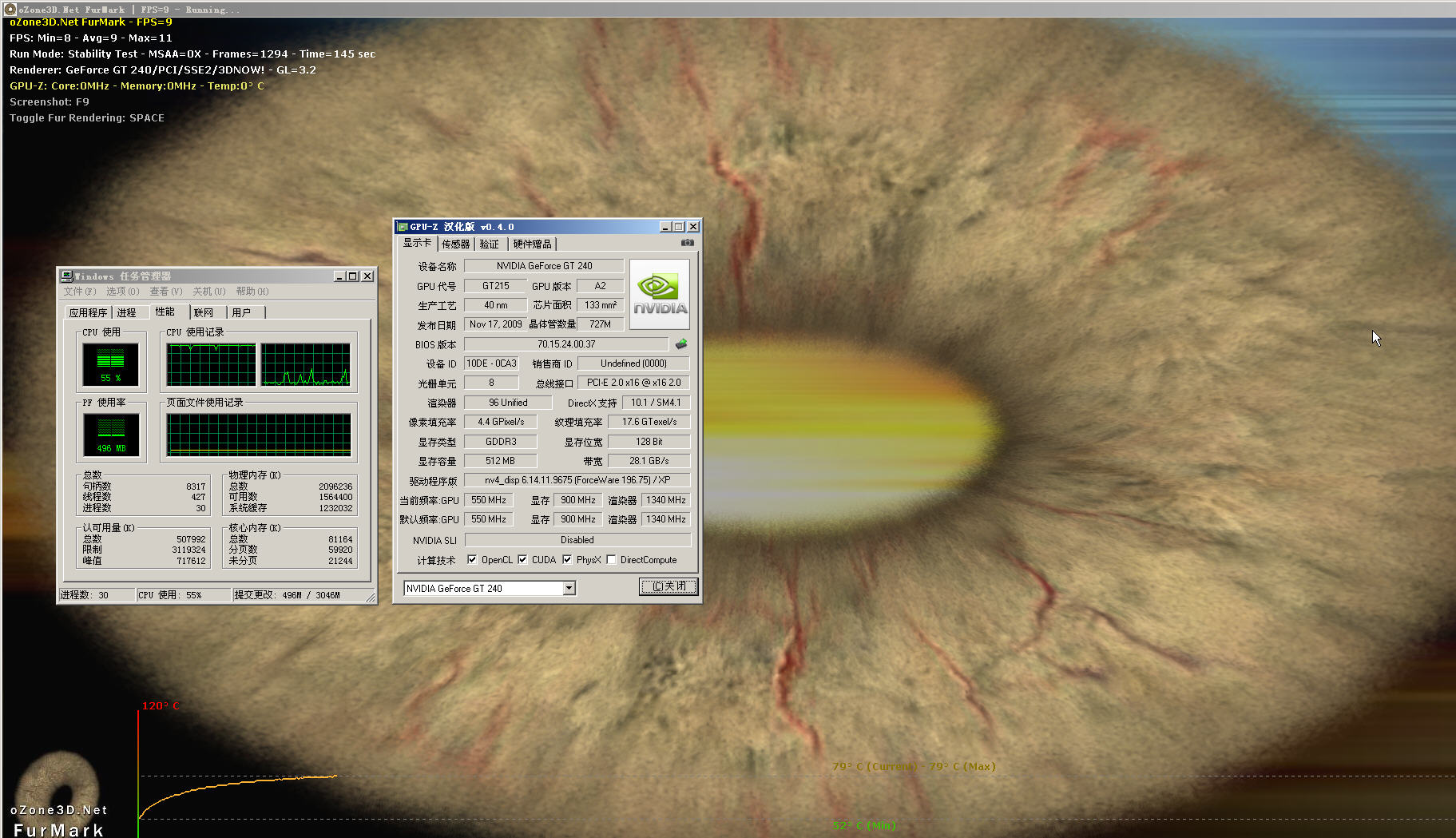Open the 关机(U) menu in Task Manager

tap(209, 292)
